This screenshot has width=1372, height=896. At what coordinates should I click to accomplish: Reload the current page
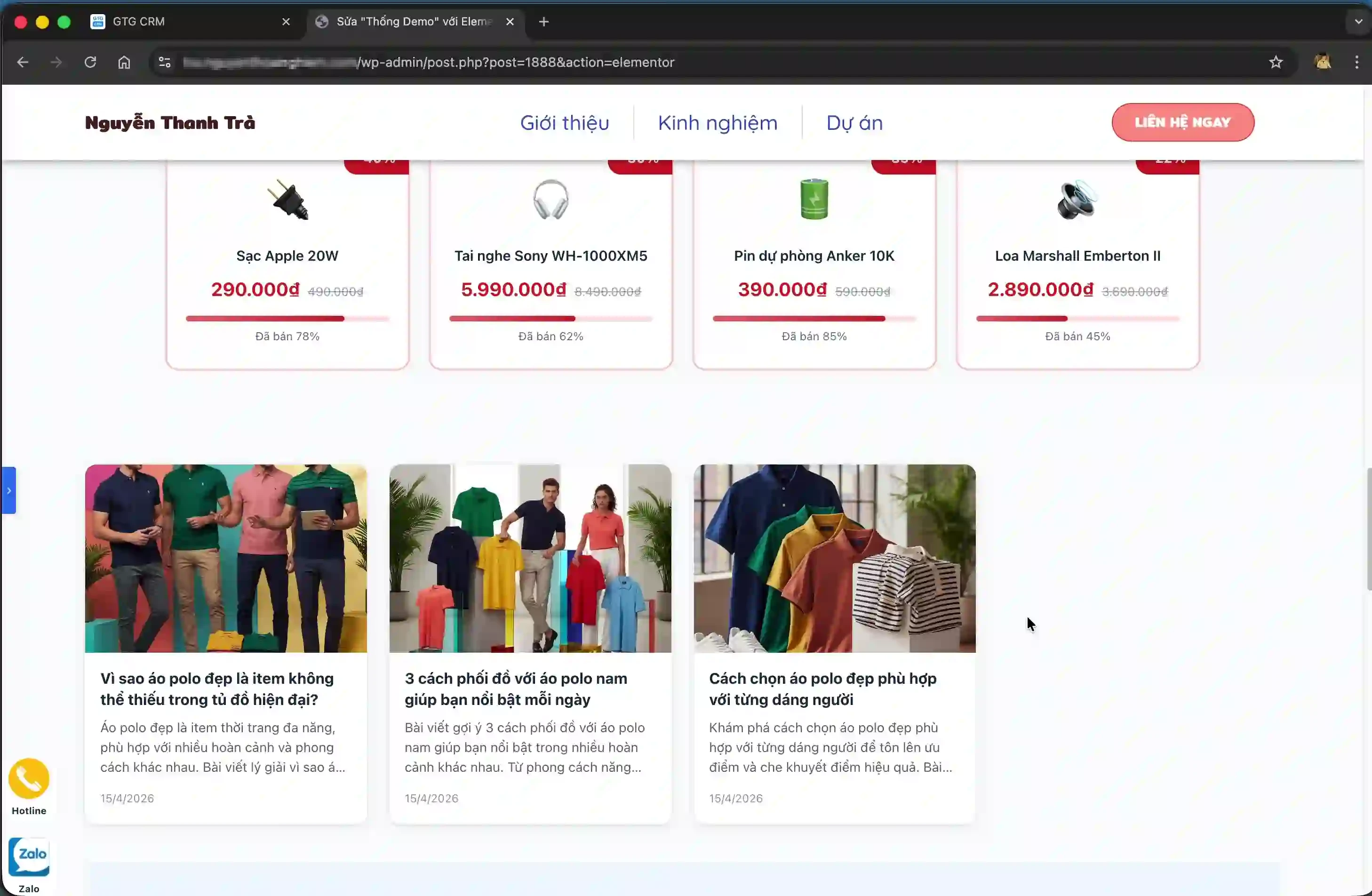pos(90,62)
